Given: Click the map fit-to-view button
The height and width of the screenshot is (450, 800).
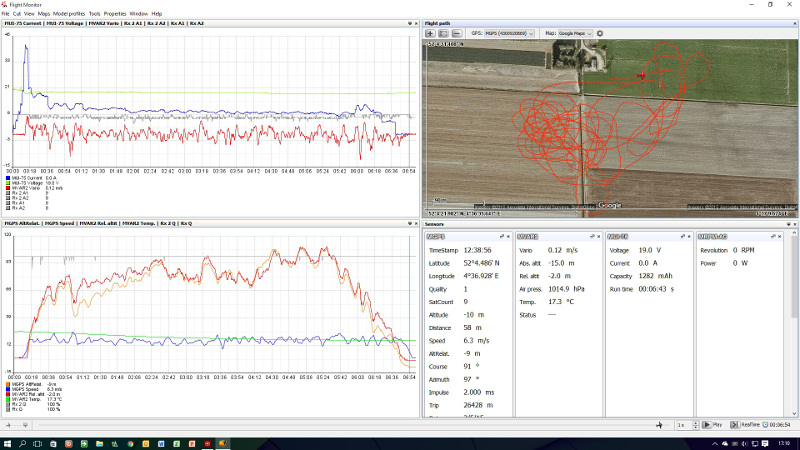Looking at the screenshot, I should pos(443,33).
